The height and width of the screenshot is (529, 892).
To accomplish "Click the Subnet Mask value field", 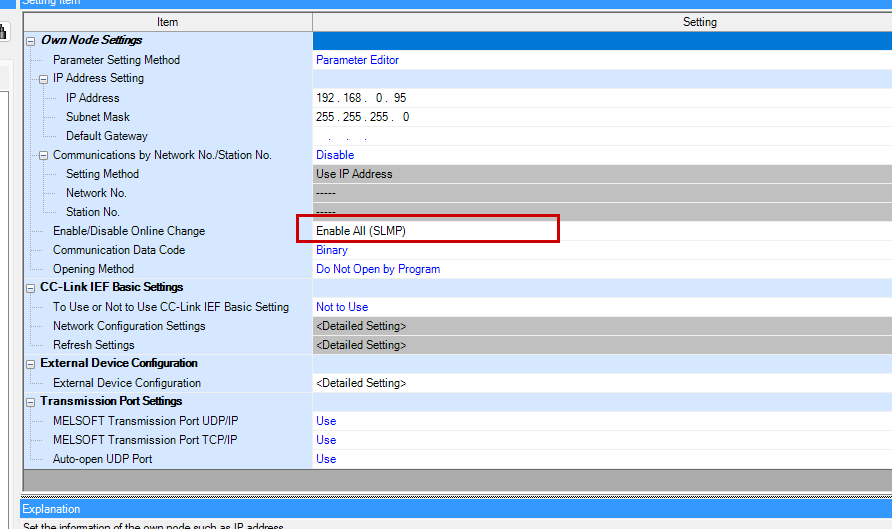I will click(362, 117).
